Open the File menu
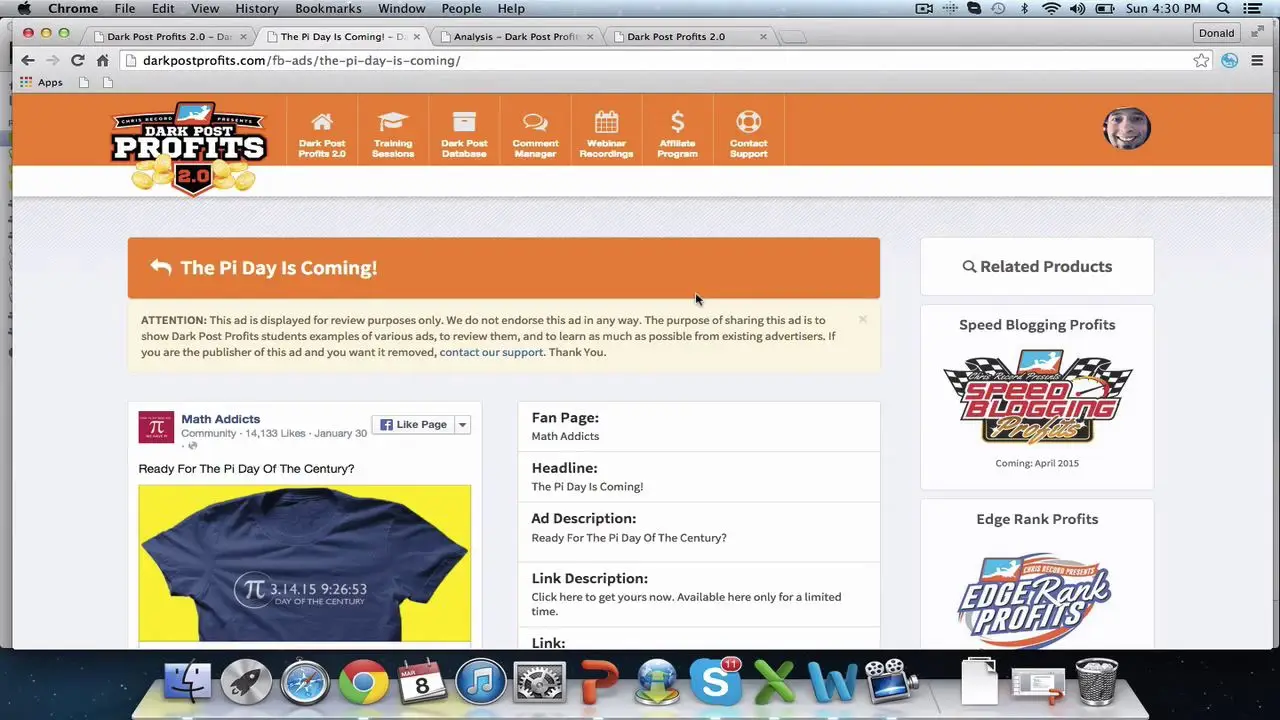 pos(125,9)
